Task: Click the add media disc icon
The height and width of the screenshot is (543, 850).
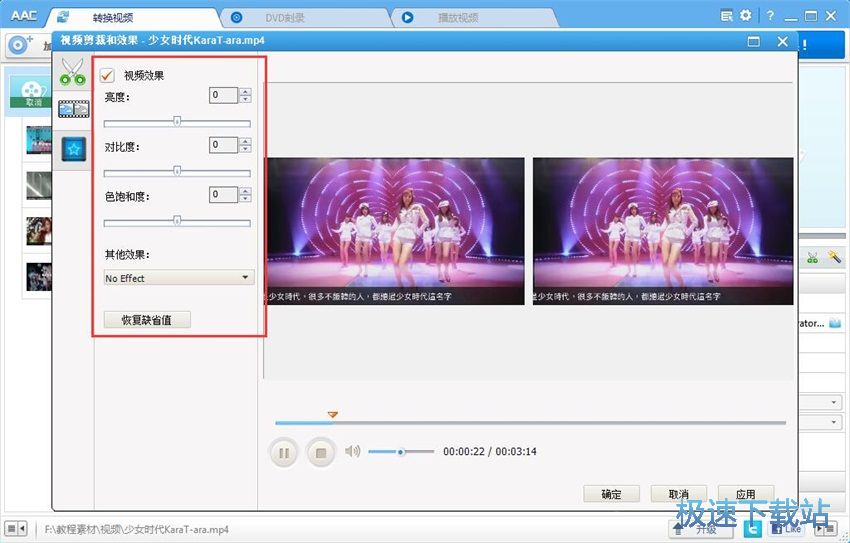Action: tap(21, 43)
